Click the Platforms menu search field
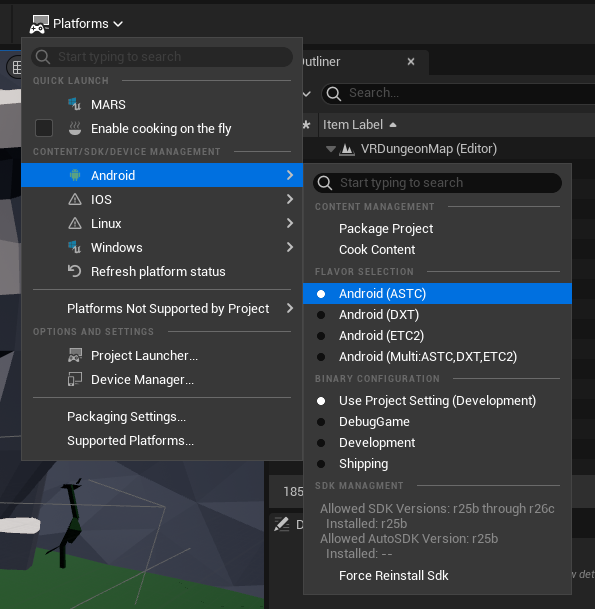This screenshot has width=595, height=609. 162,57
